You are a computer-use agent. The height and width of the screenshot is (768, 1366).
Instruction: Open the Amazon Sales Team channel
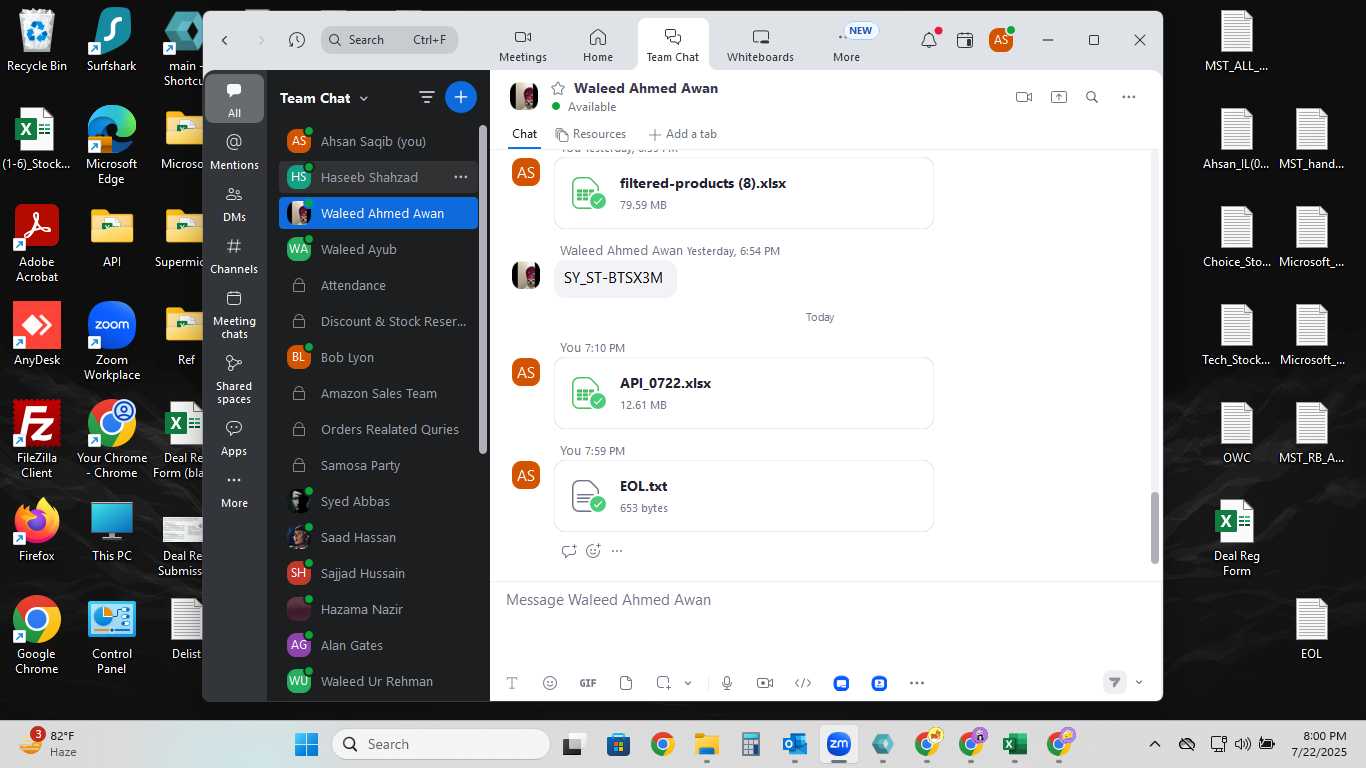tap(378, 393)
